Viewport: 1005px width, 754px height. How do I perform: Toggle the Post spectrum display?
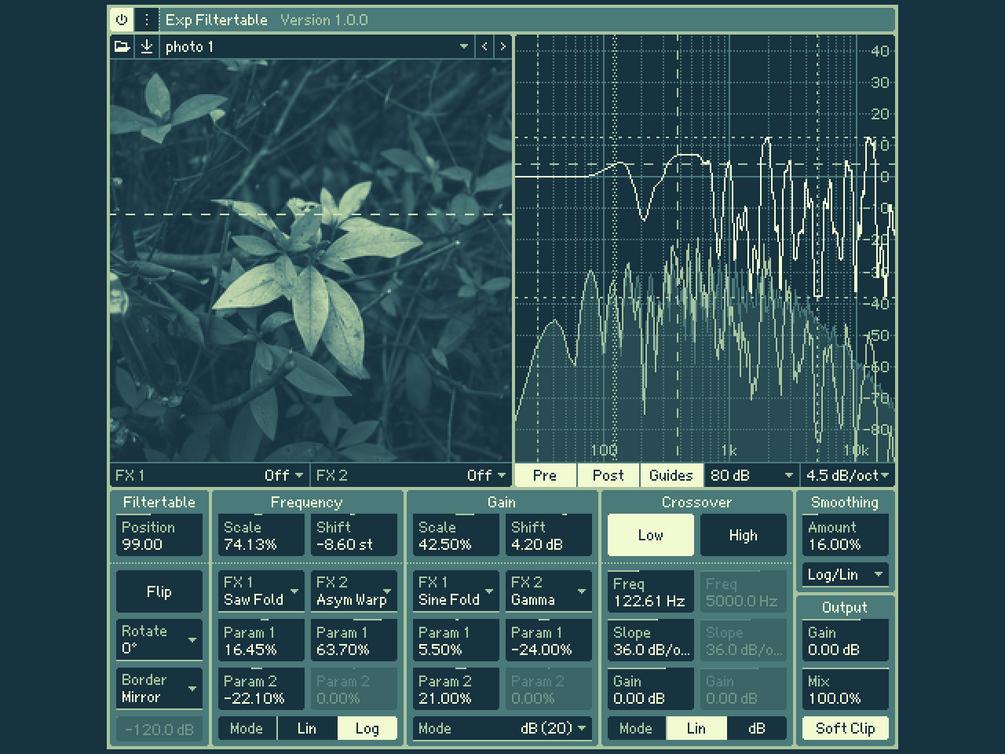coord(608,475)
